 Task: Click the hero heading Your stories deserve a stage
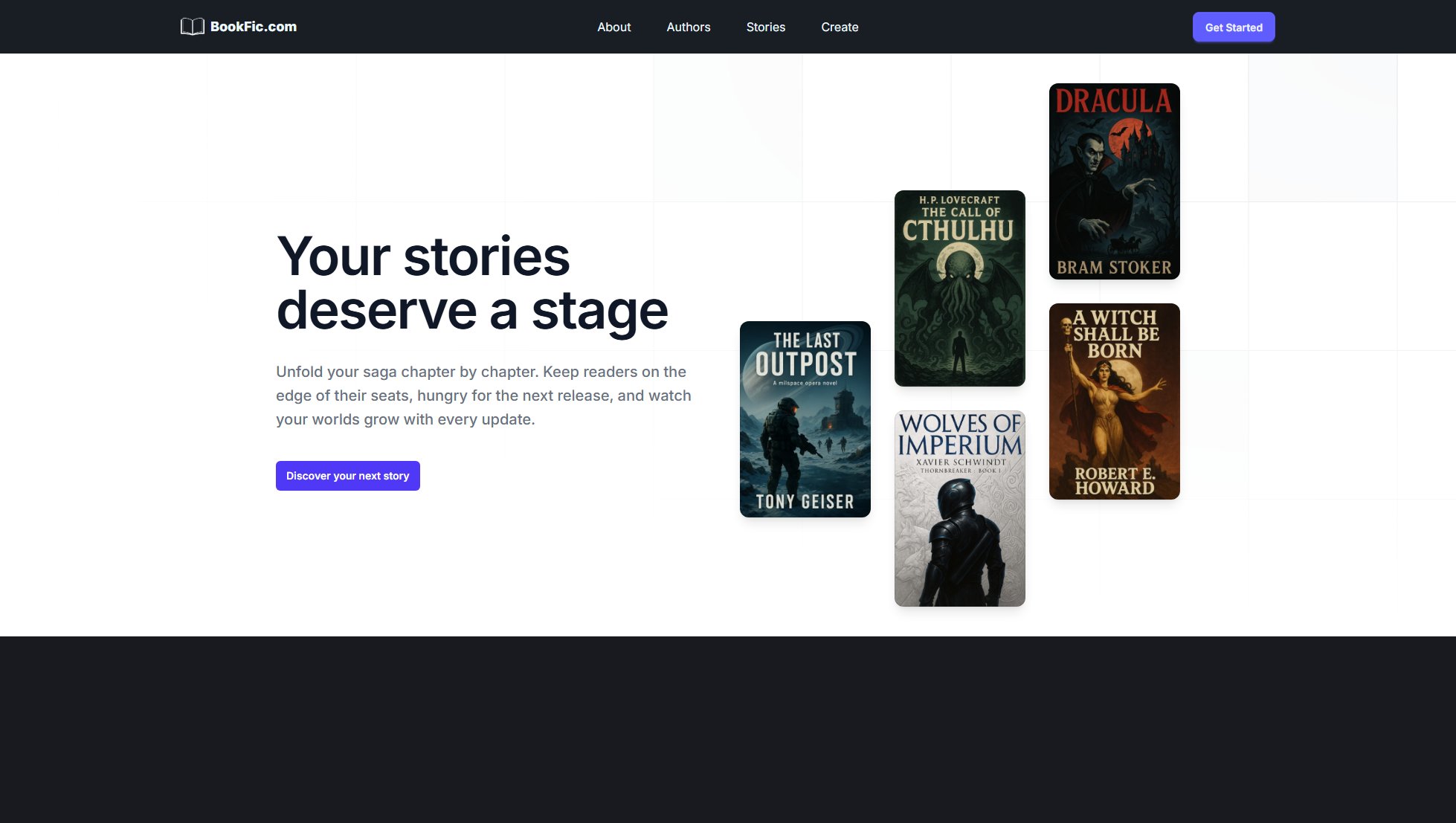click(472, 283)
